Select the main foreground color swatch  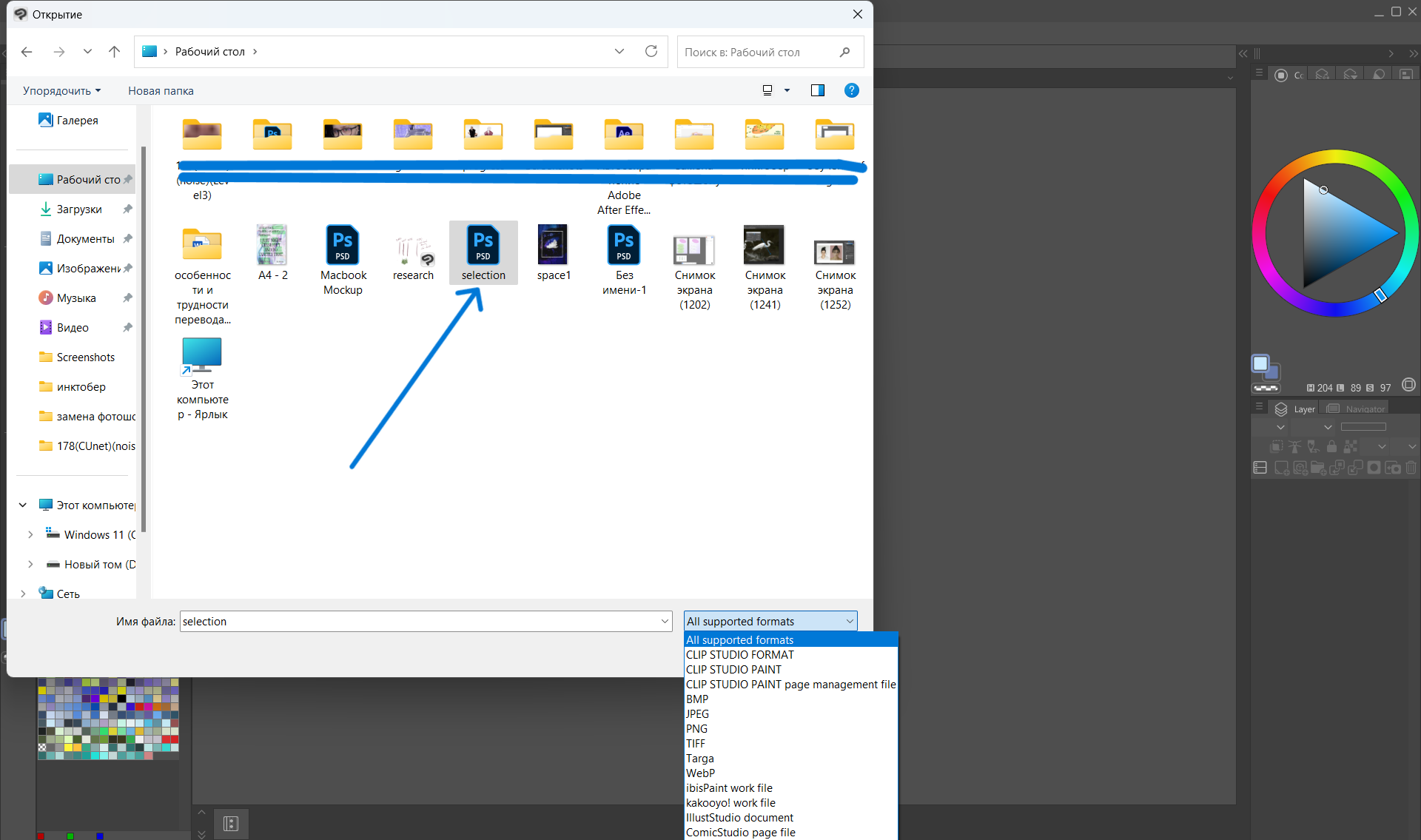(1260, 363)
